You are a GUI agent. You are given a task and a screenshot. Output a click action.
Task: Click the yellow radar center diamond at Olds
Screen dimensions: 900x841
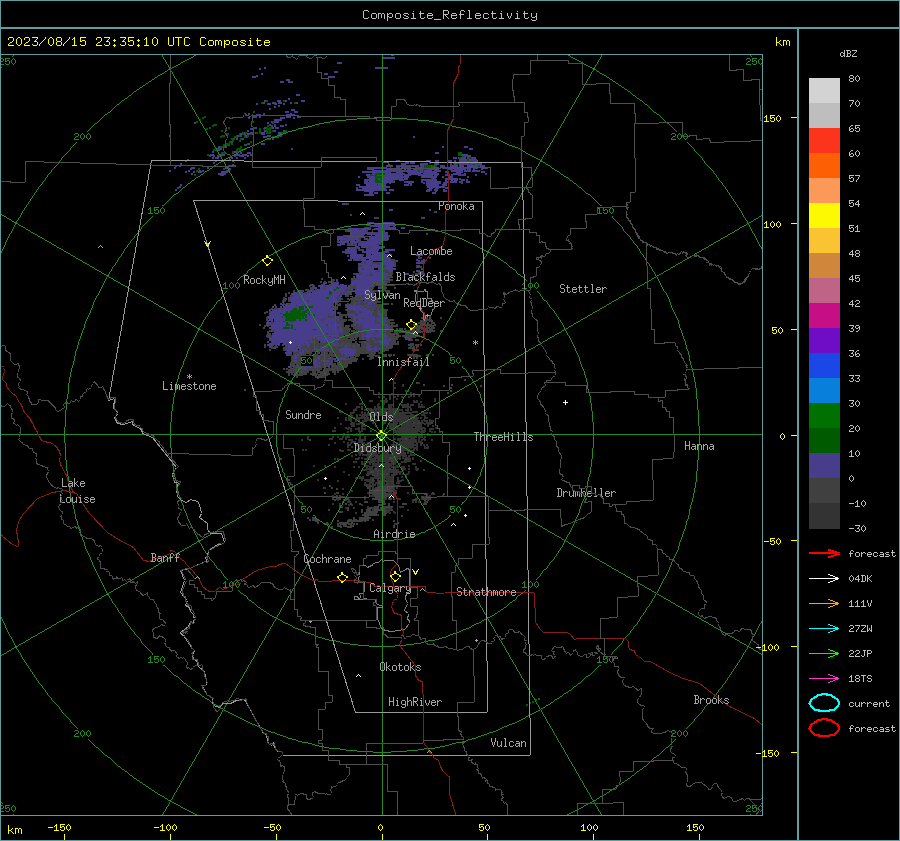(x=381, y=435)
